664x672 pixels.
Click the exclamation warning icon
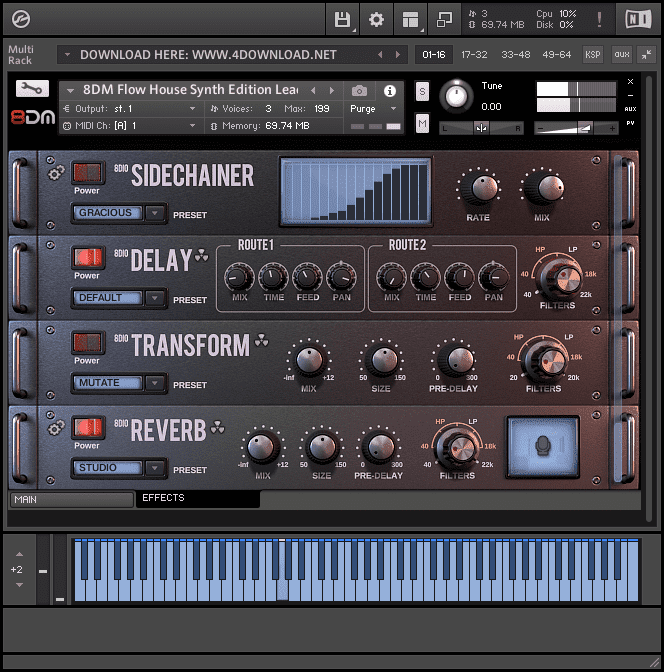pyautogui.click(x=599, y=19)
